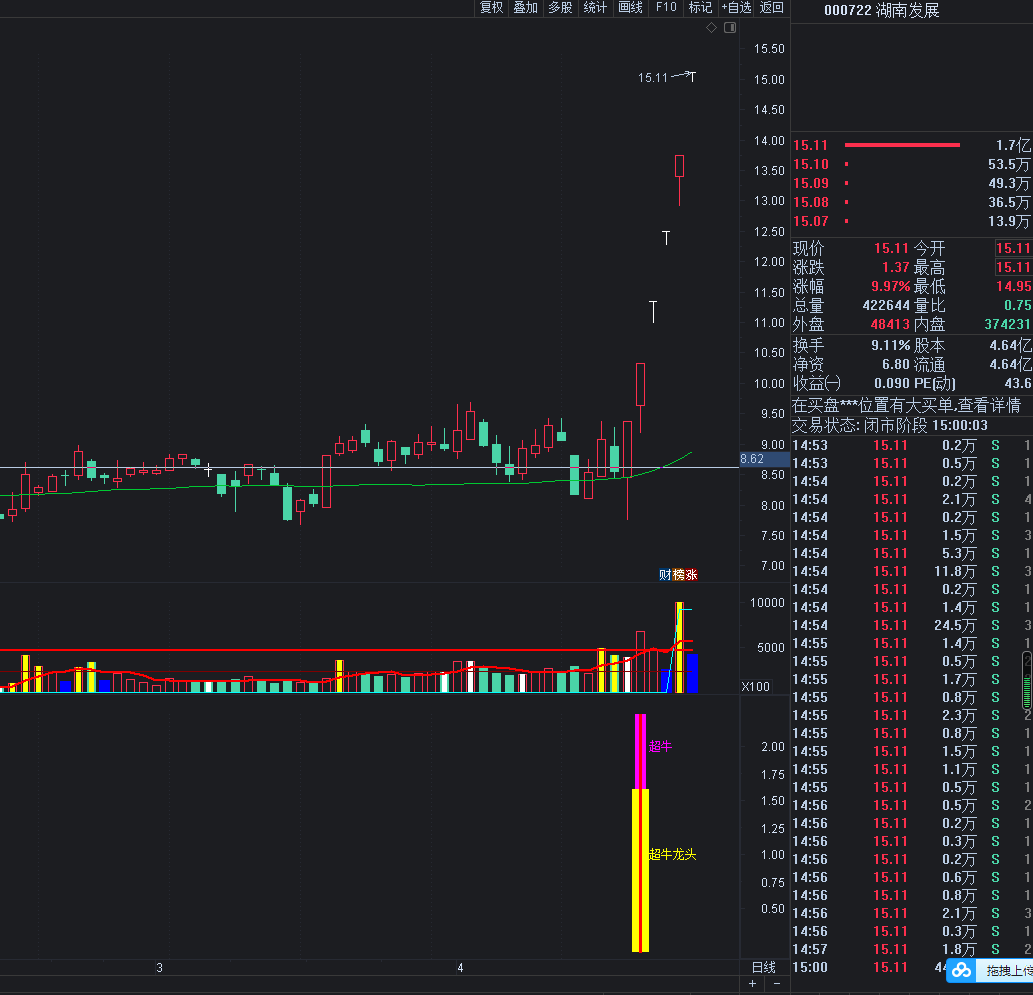Open the 榜 tag on the chart

(678, 575)
